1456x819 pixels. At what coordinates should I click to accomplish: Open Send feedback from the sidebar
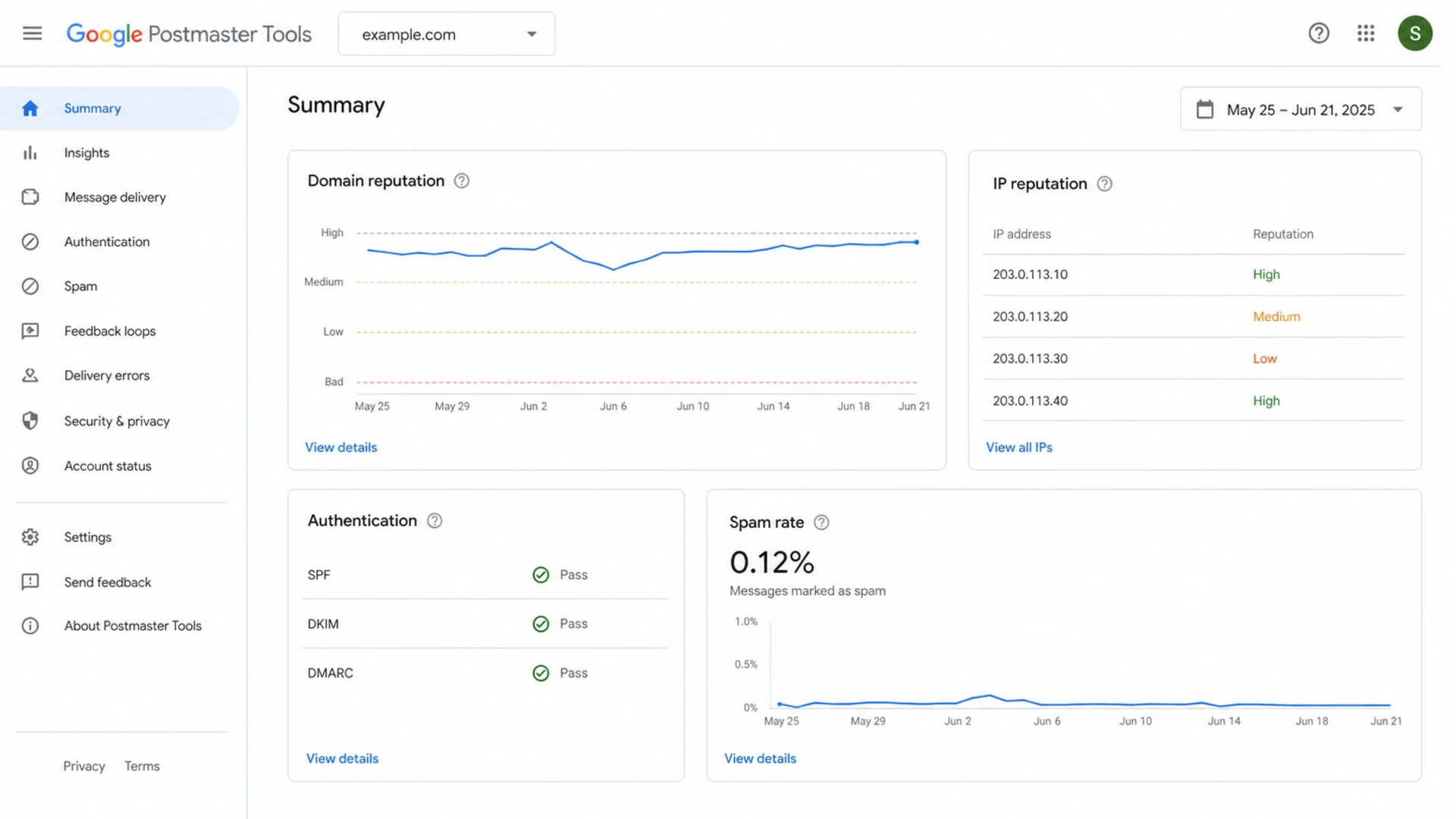pos(119,582)
